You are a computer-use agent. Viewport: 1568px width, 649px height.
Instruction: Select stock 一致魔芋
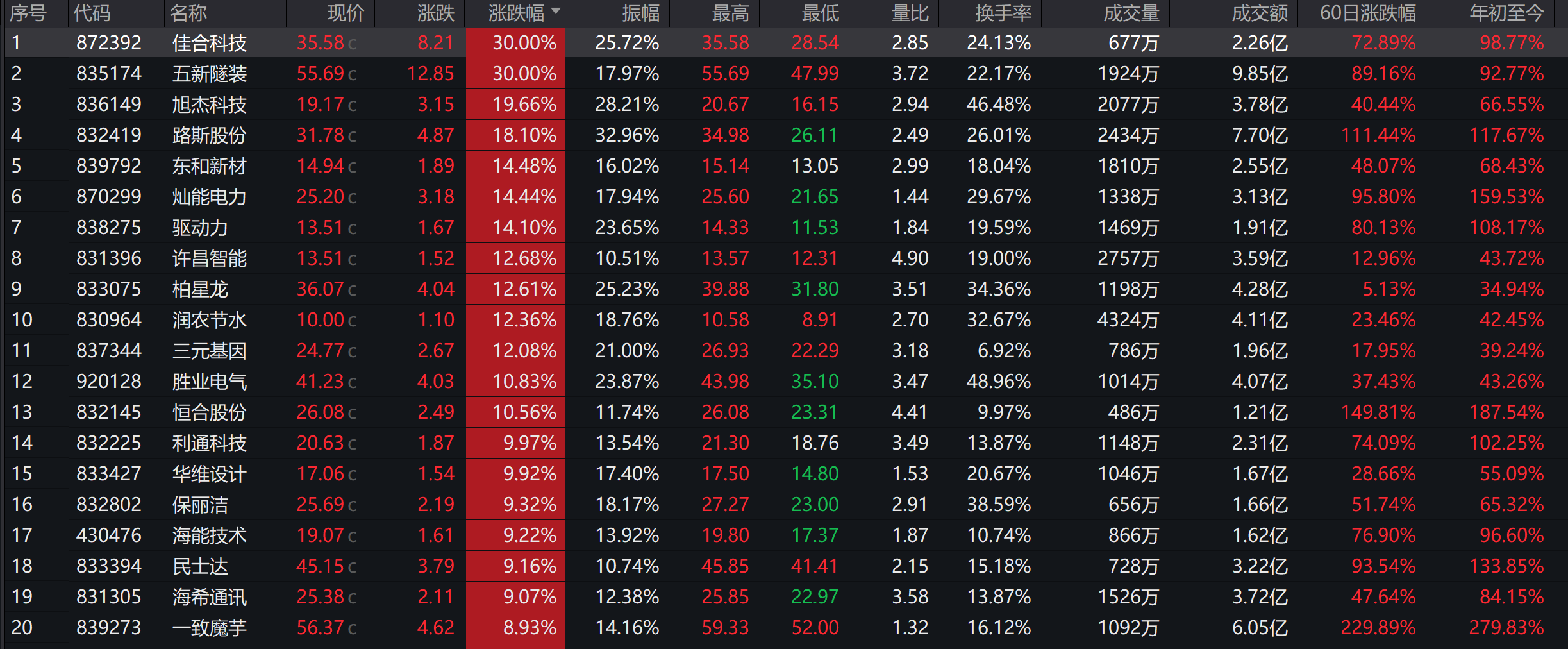point(209,628)
